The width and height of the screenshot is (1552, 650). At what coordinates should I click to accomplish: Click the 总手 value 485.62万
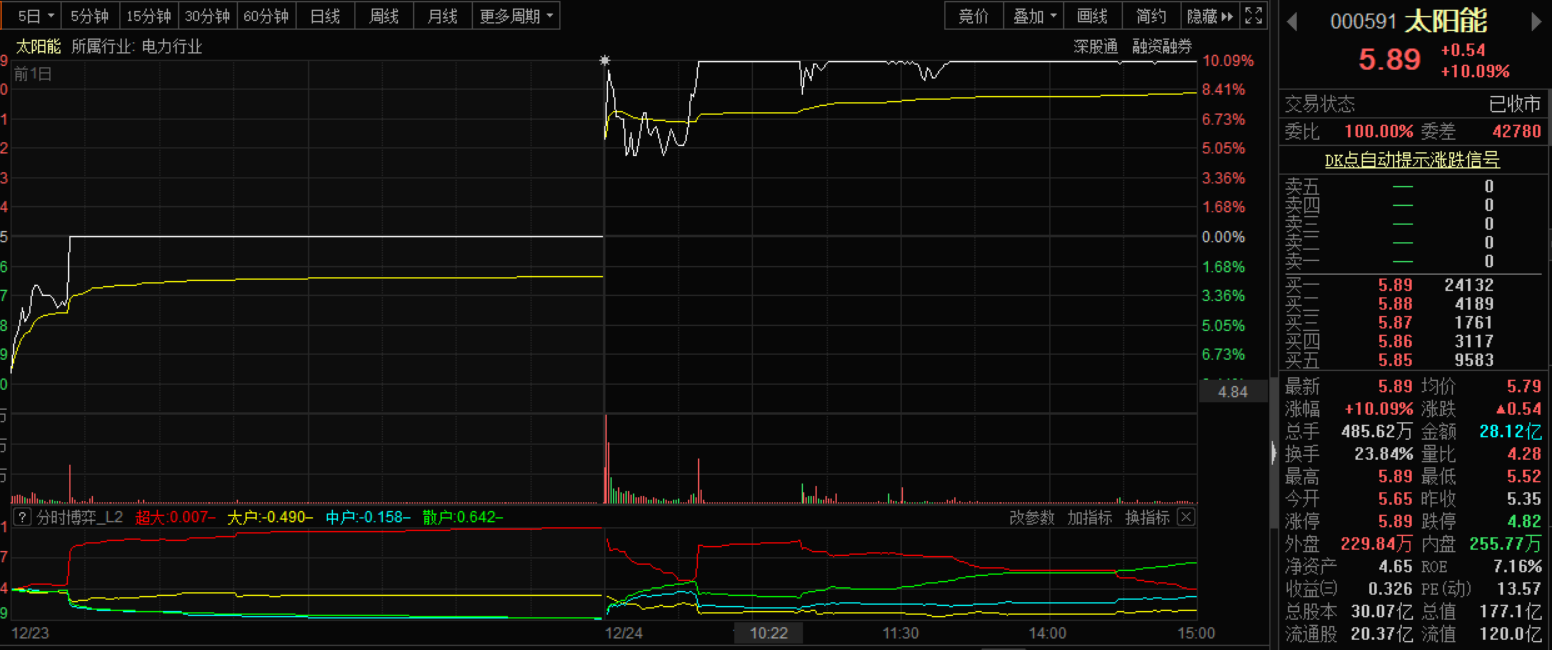(1376, 432)
